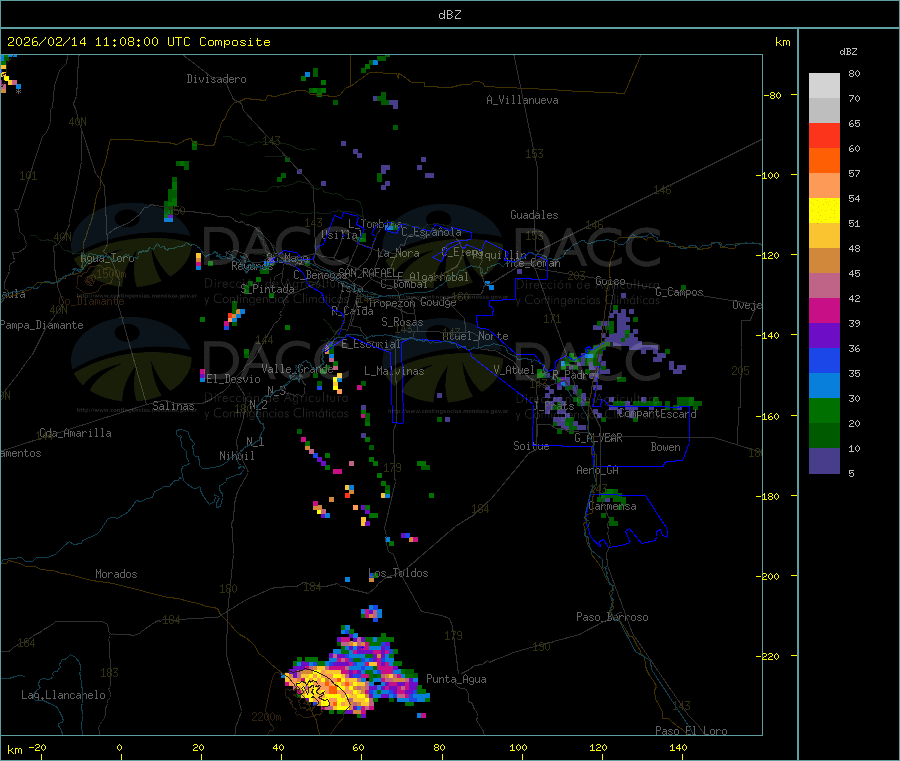This screenshot has width=900, height=761.
Task: Click the light gray 70–80 dBZ legend swatch
Action: [x=824, y=86]
